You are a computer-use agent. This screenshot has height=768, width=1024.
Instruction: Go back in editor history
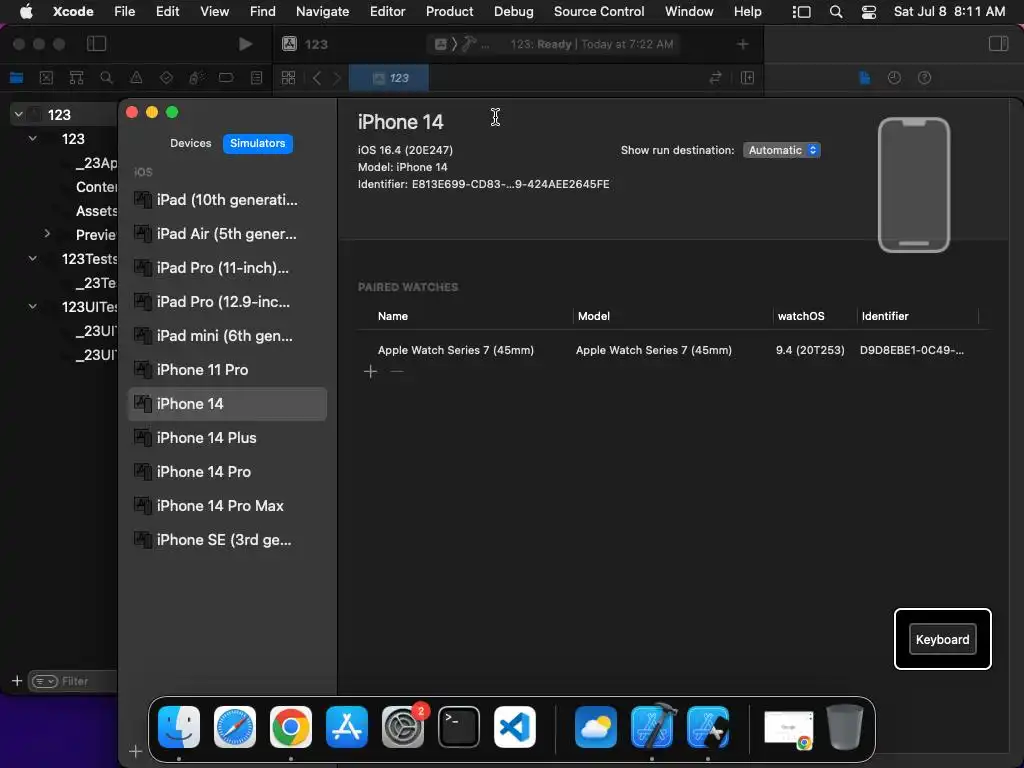coord(317,78)
